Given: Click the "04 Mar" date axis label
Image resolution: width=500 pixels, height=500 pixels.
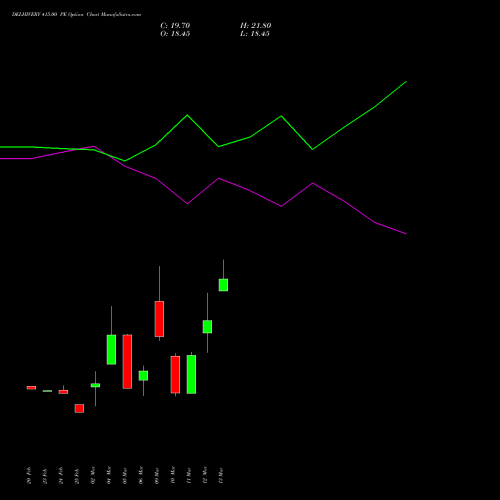Looking at the screenshot, I should coord(109,475).
